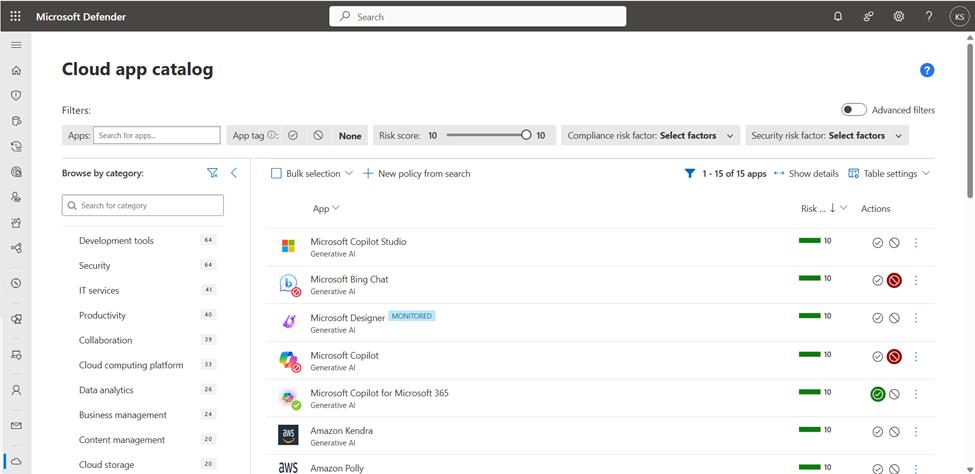Collapse Browse by category panel chevron
Image resolution: width=975 pixels, height=474 pixels.
[x=234, y=173]
